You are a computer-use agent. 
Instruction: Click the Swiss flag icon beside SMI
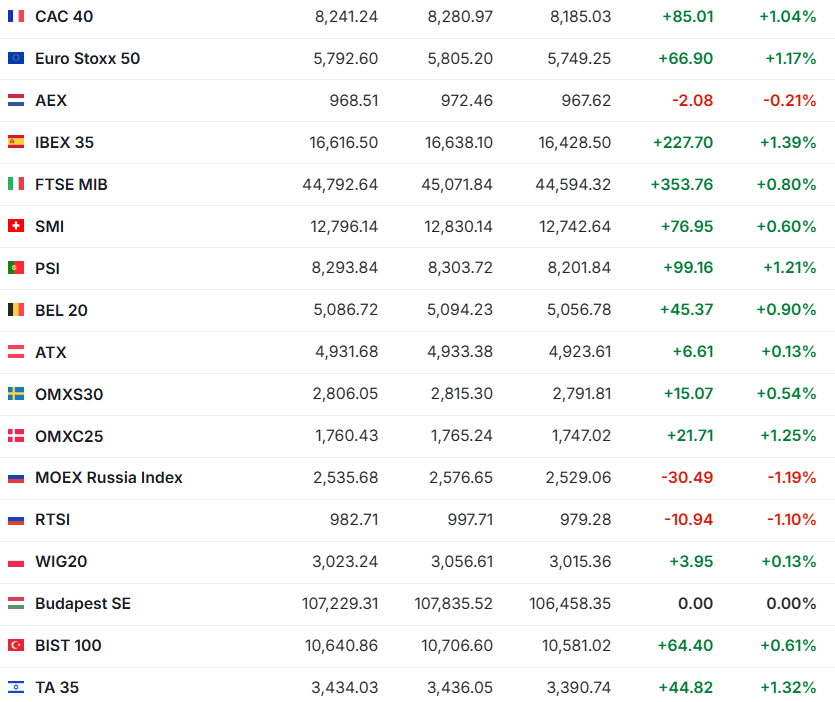(16, 227)
